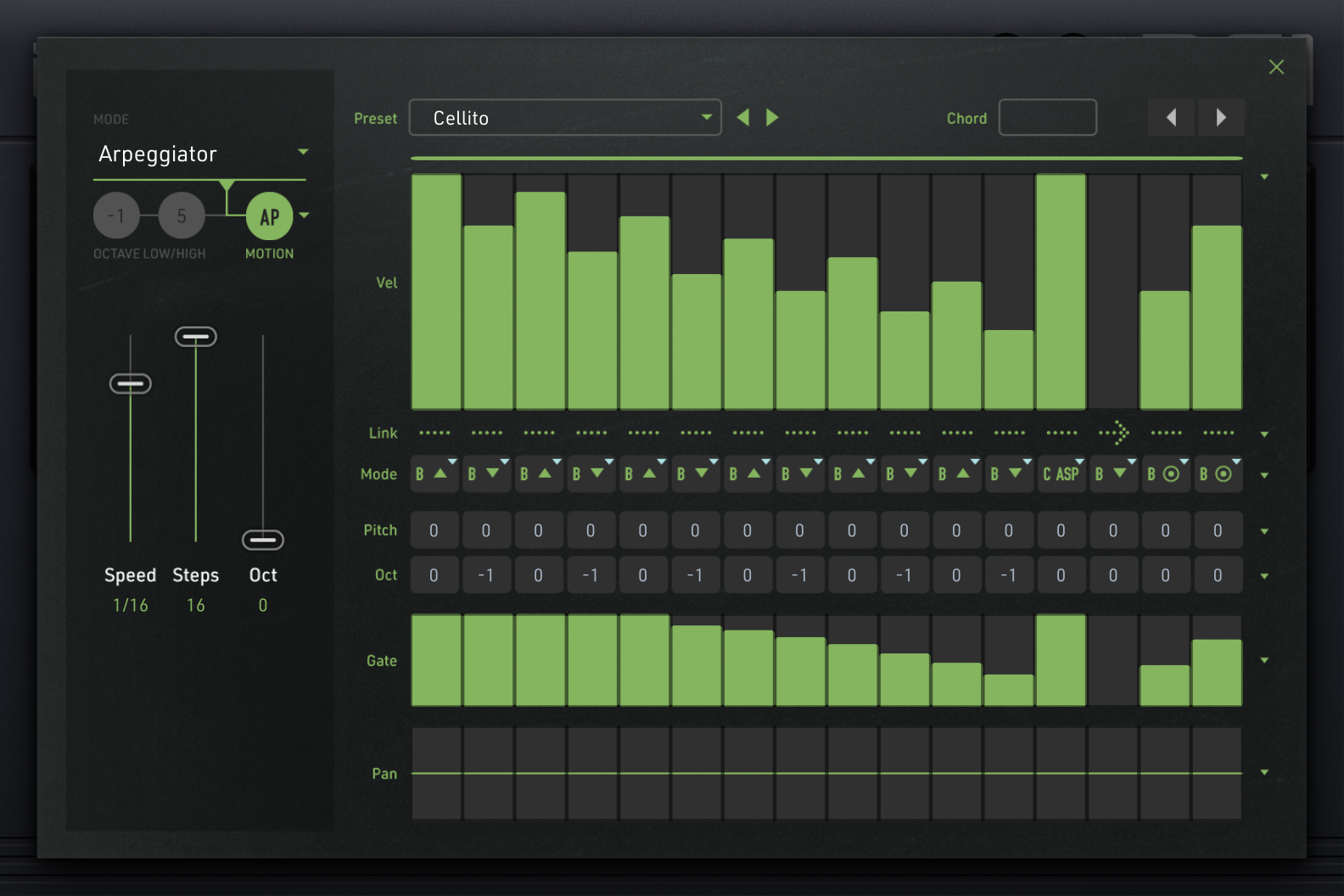Click the step 14 link arrow icon
Viewport: 1344px width, 896px height.
[1113, 433]
